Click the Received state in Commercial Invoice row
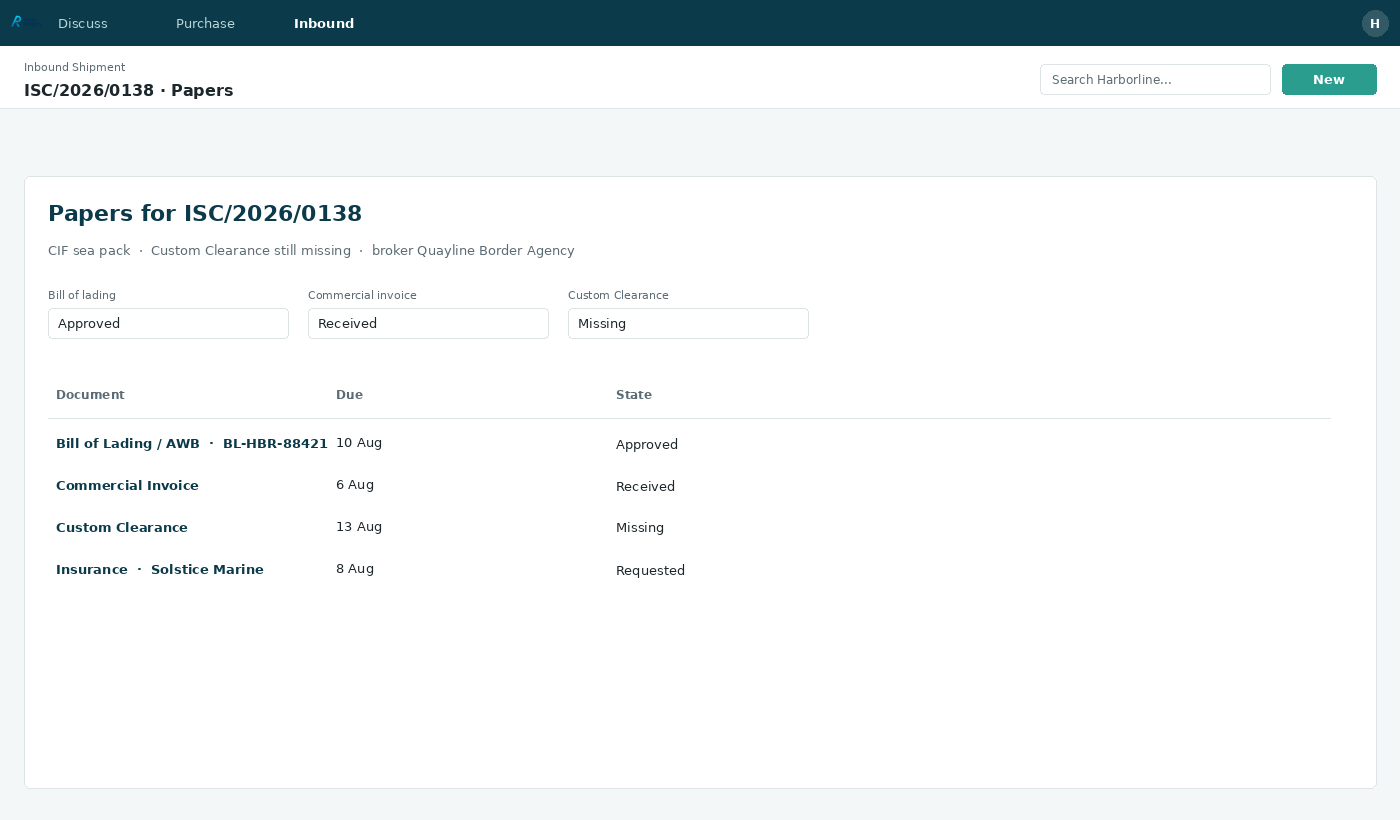This screenshot has height=820, width=1400. click(645, 487)
